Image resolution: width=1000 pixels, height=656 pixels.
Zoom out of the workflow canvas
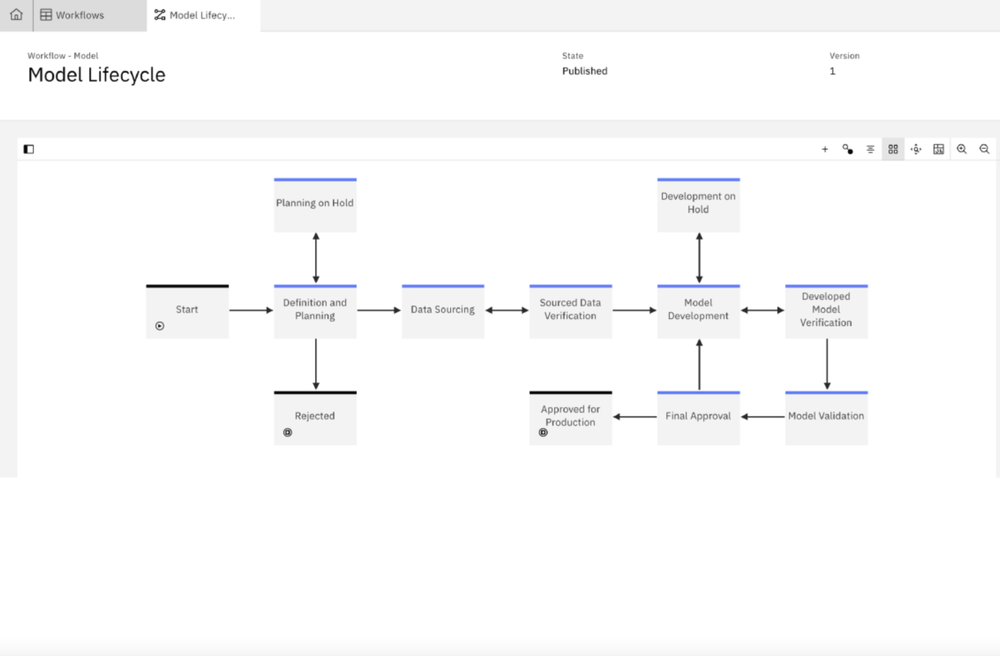(x=985, y=149)
